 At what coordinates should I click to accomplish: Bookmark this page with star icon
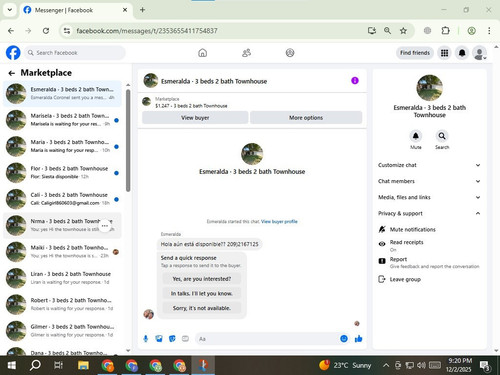[403, 31]
